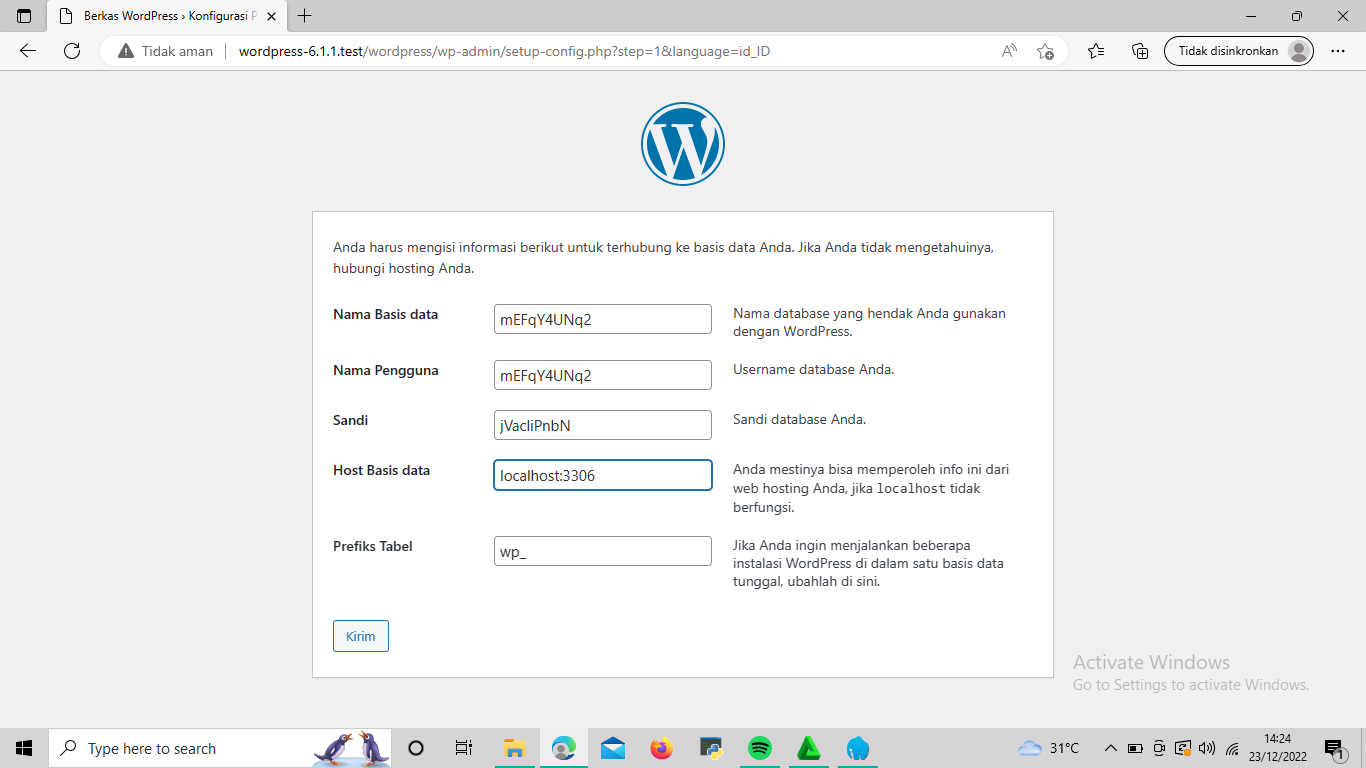
Task: Open the Windows Start menu
Action: (x=24, y=748)
